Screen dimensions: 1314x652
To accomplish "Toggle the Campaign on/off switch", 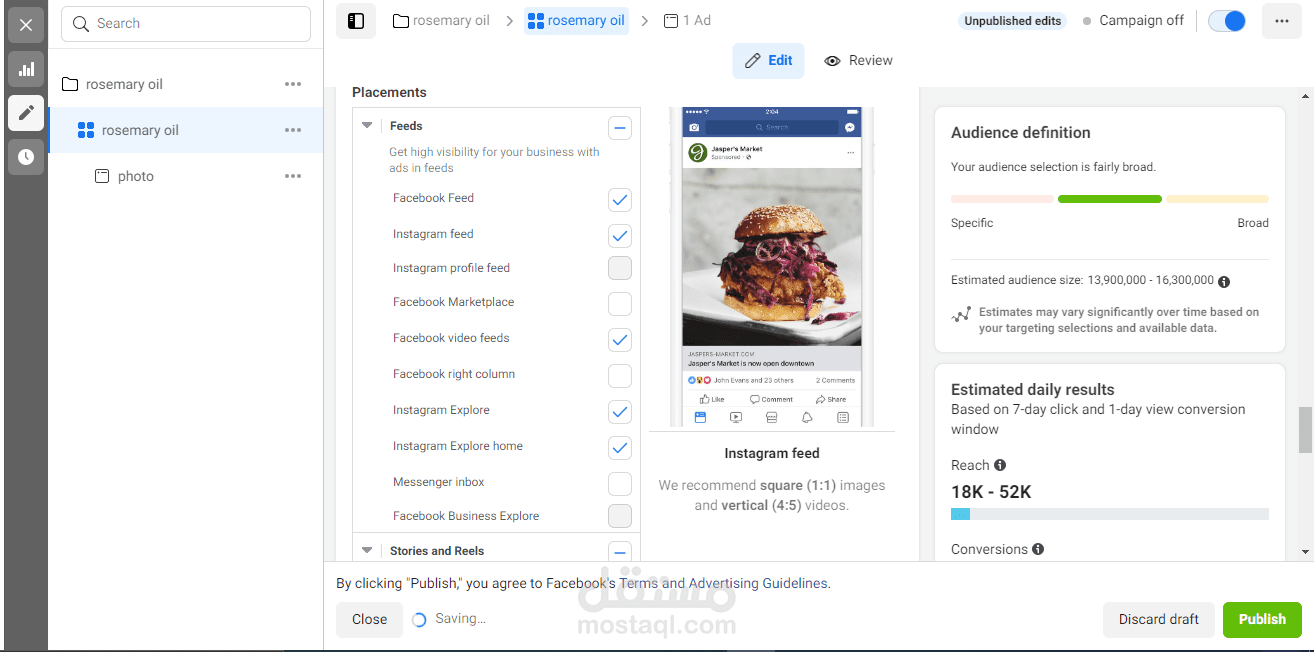I will [x=1227, y=21].
